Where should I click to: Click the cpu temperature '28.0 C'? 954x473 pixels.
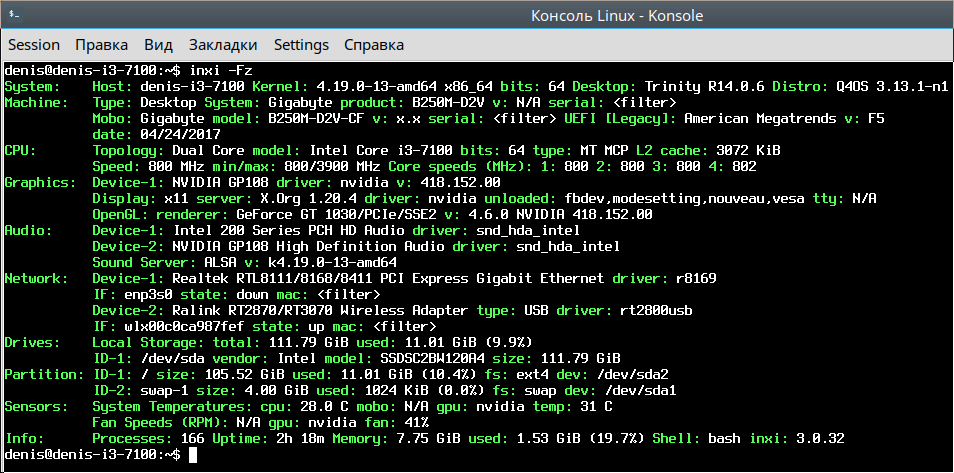(x=324, y=406)
